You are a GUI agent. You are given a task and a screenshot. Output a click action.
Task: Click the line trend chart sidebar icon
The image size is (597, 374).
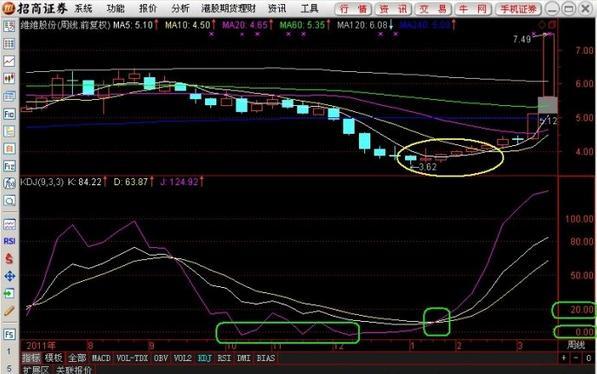pyautogui.click(x=9, y=61)
